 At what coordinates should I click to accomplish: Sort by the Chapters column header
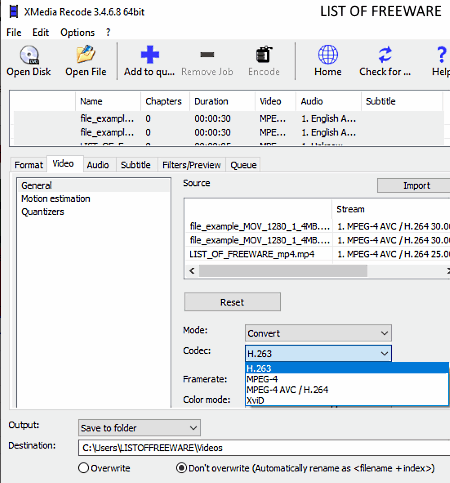coord(165,101)
